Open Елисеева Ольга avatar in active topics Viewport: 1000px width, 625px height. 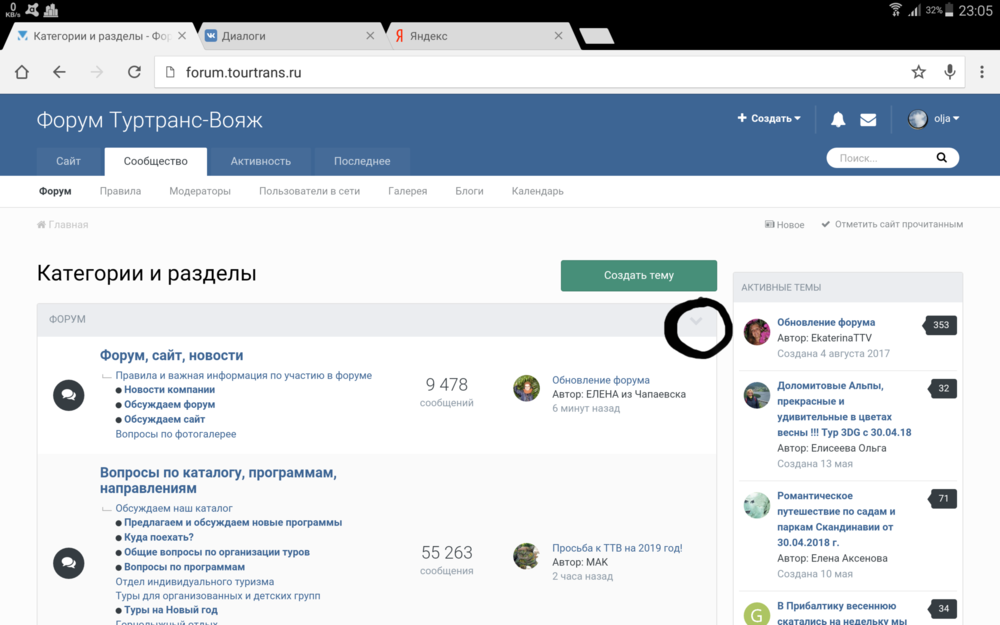click(757, 395)
